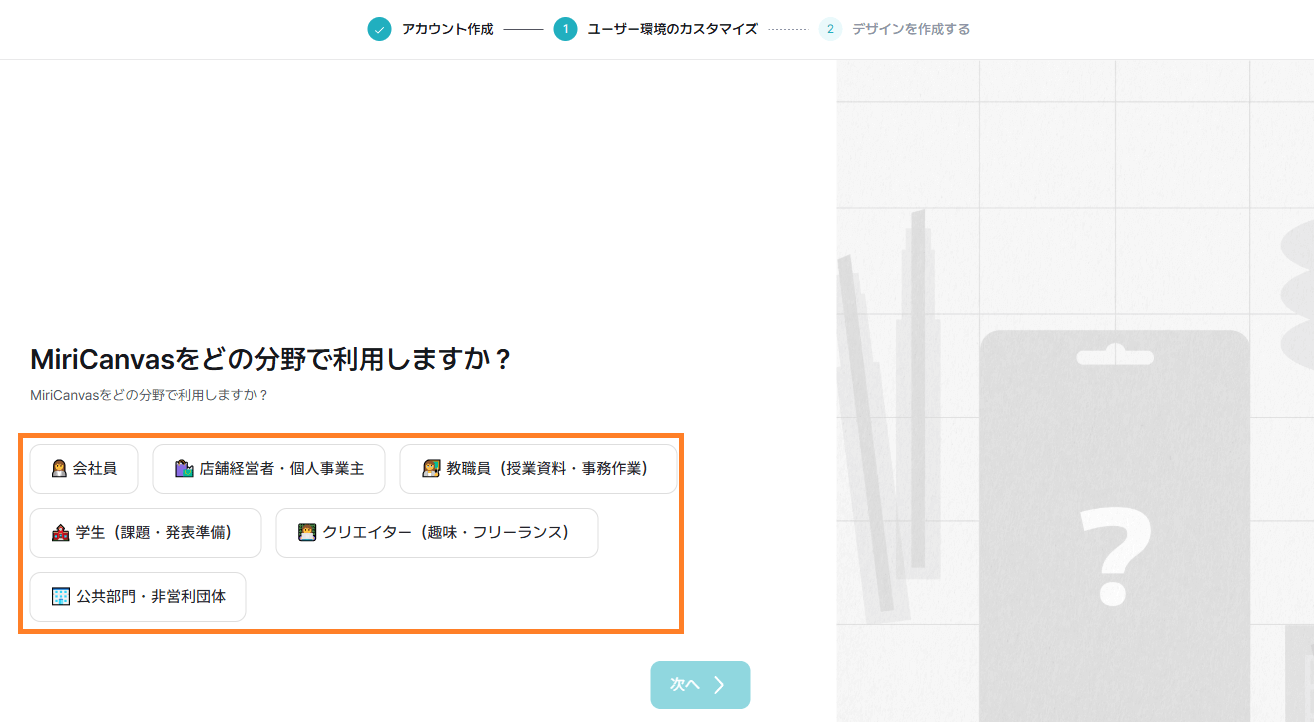Choose クリエイター（趣味・フリーランス）option
This screenshot has height=722, width=1314.
click(437, 533)
